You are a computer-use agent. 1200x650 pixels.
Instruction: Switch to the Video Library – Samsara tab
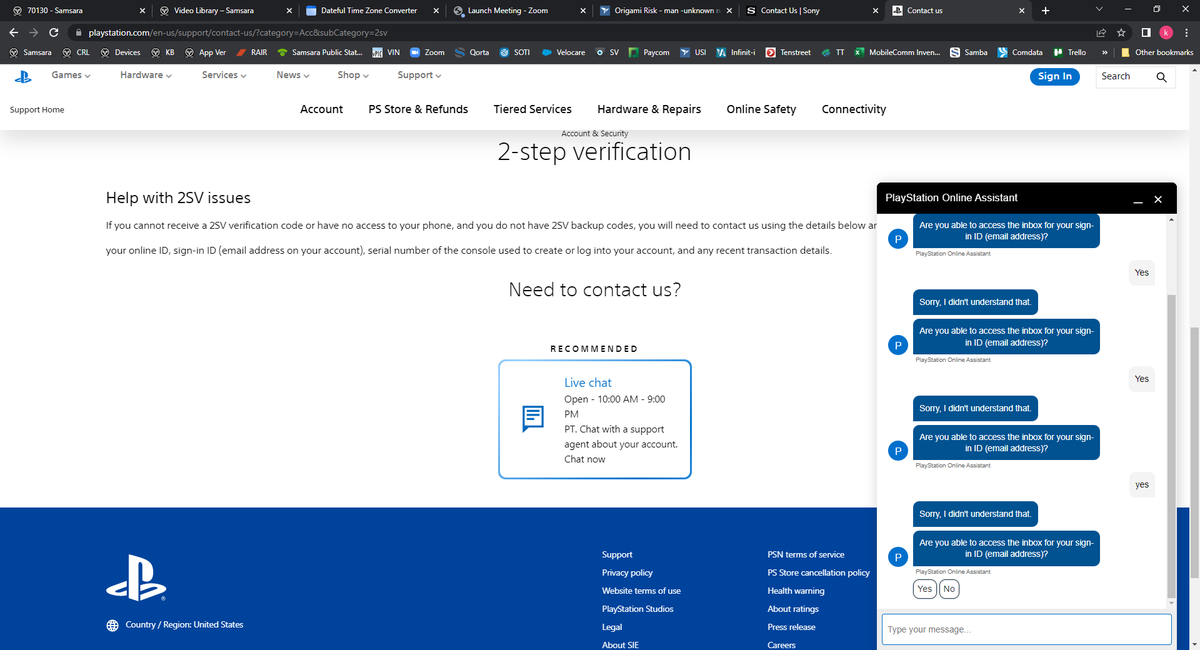(224, 10)
